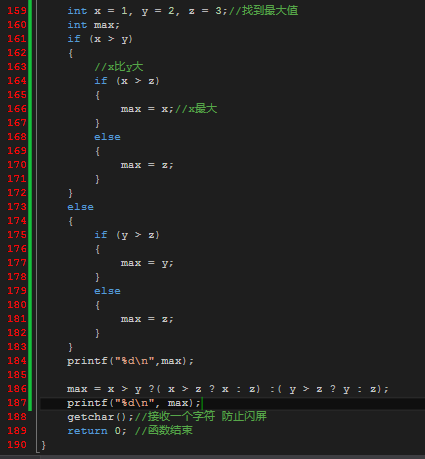Click 'max = z;' on line 181

pos(147,319)
